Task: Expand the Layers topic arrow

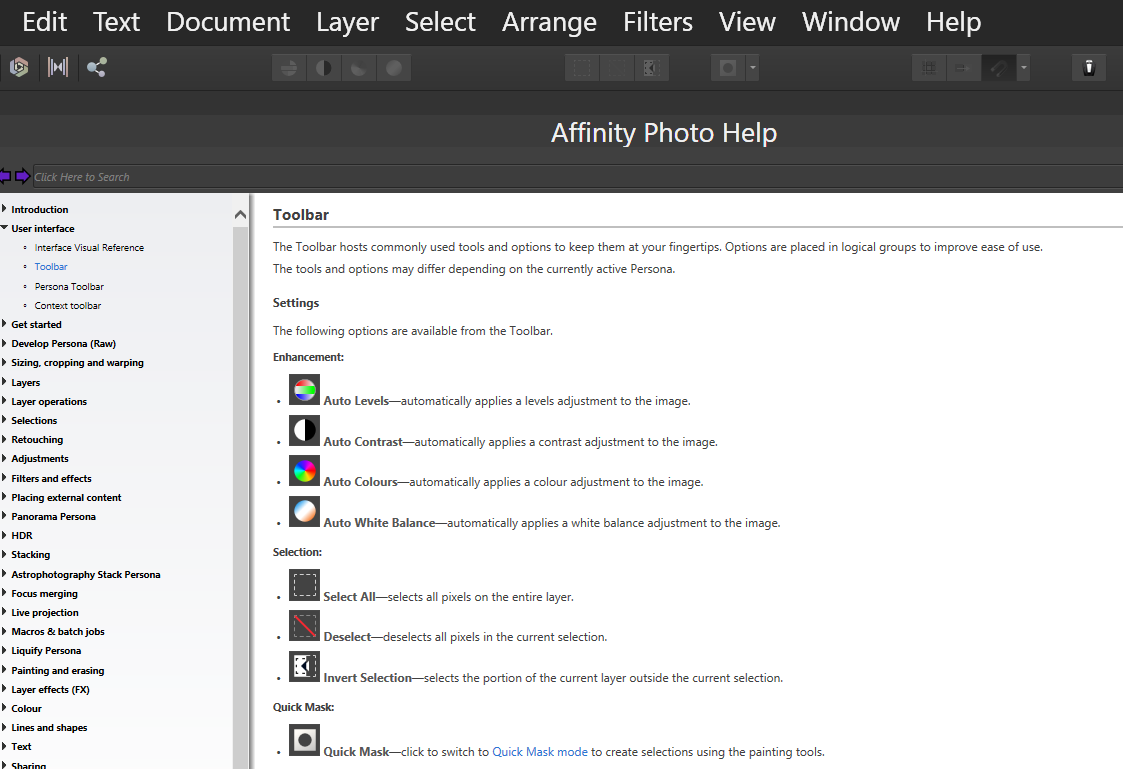Action: (4, 382)
